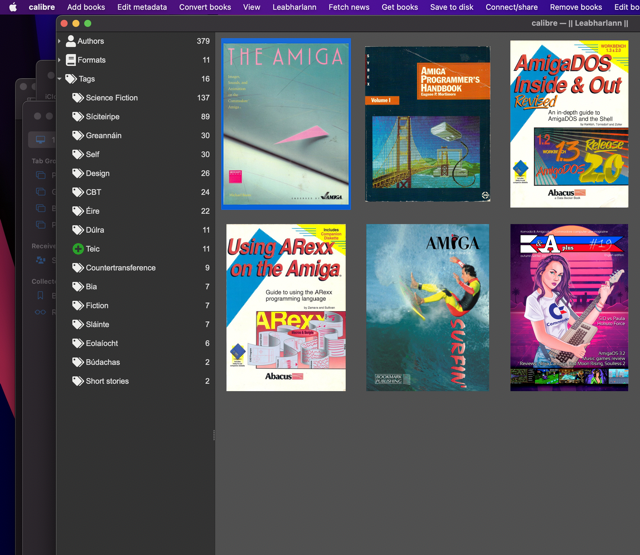Click the green plus icon beside Teic

pos(78,249)
